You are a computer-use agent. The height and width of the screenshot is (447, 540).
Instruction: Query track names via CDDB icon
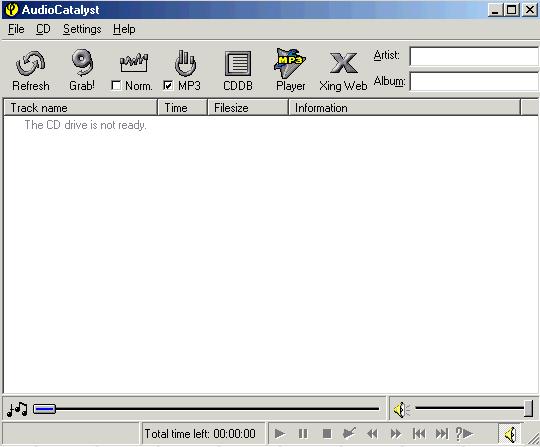click(238, 64)
